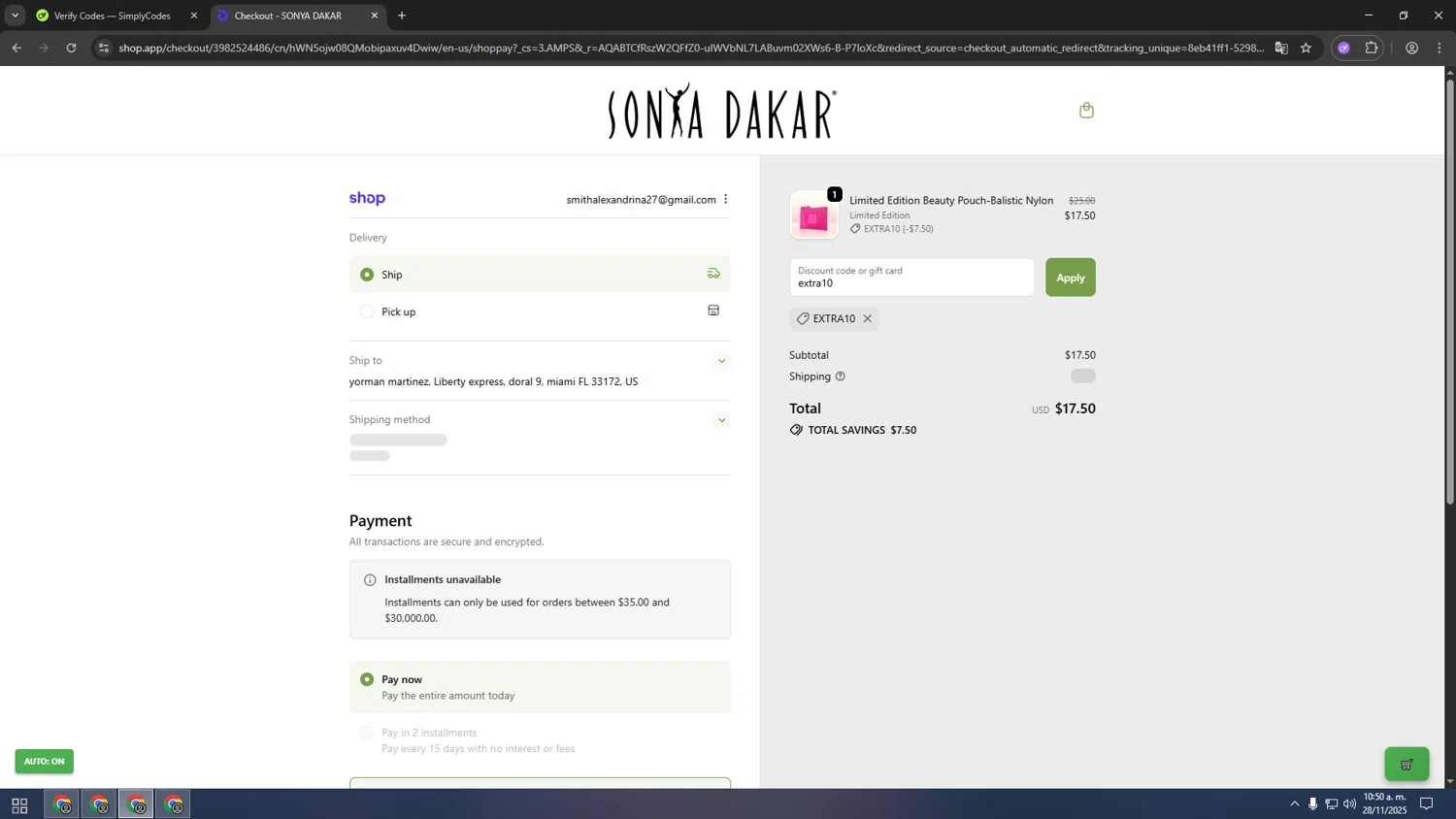The image size is (1456, 819).
Task: Click the store icon on Pick up row
Action: (x=713, y=311)
